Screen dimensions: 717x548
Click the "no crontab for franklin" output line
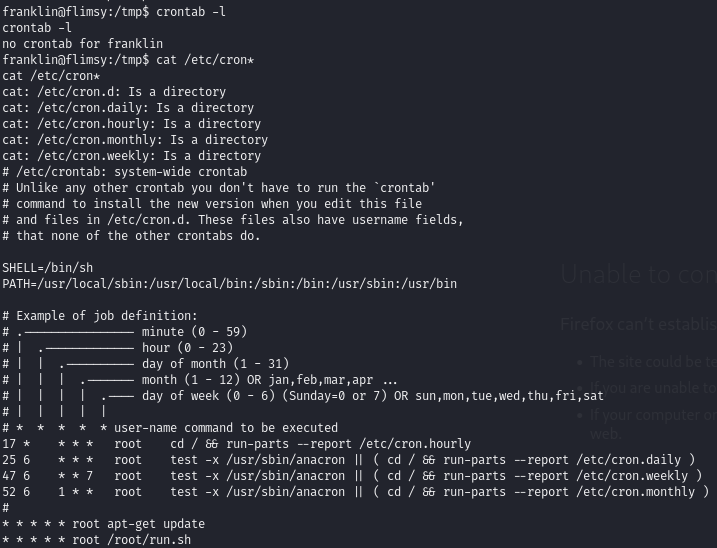[x=82, y=43]
